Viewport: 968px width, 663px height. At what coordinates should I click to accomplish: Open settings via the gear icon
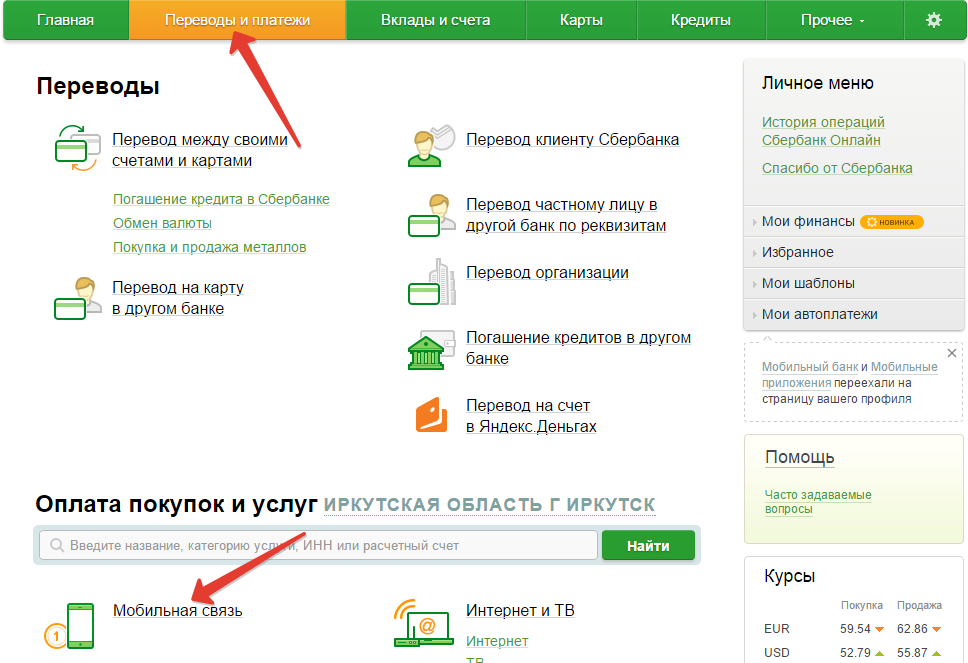pos(933,18)
